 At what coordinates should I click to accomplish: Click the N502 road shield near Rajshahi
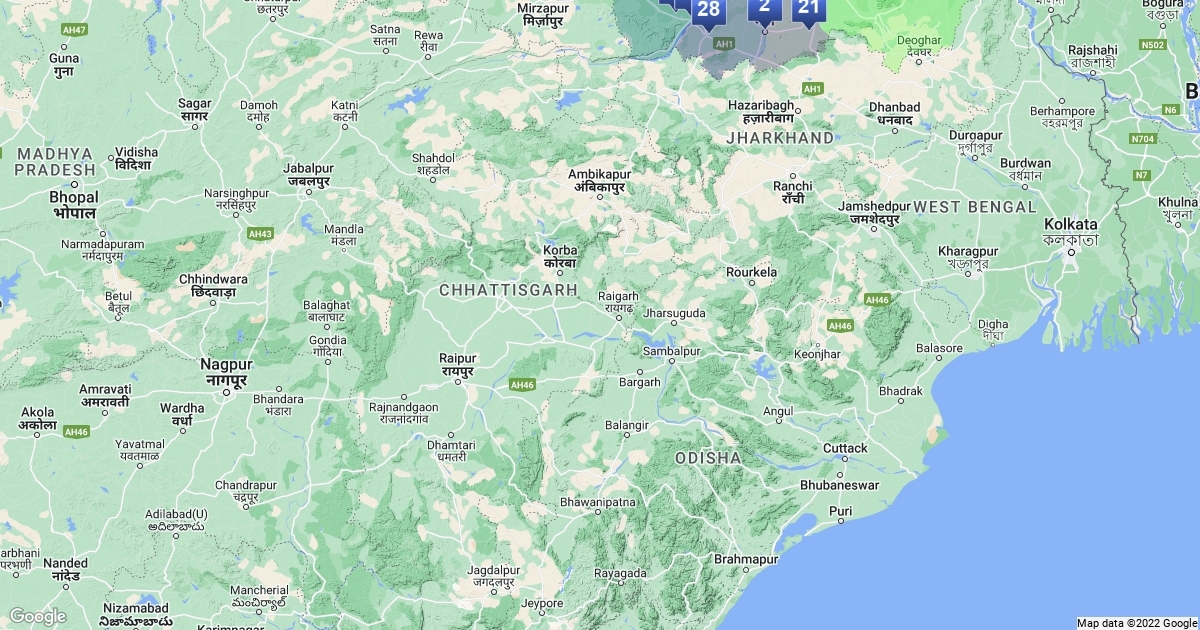1154,45
